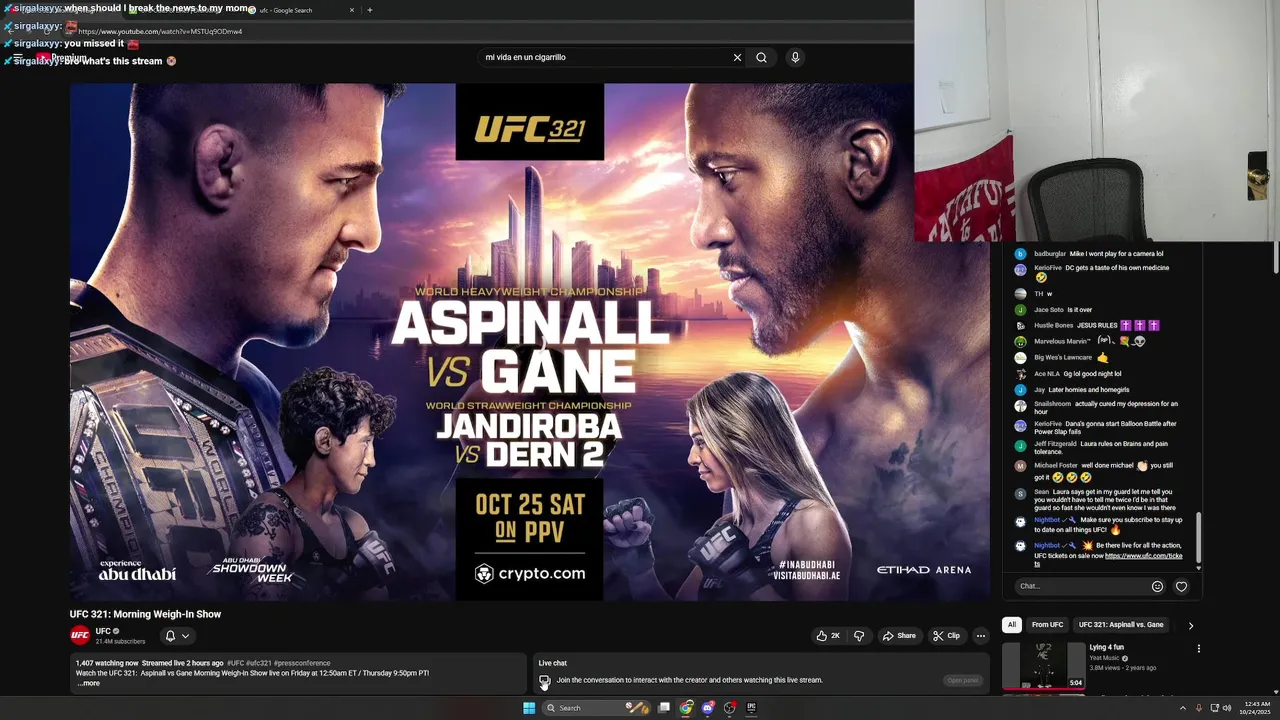Viewport: 1280px width, 720px height.
Task: Open a new browser tab with plus
Action: pyautogui.click(x=370, y=10)
